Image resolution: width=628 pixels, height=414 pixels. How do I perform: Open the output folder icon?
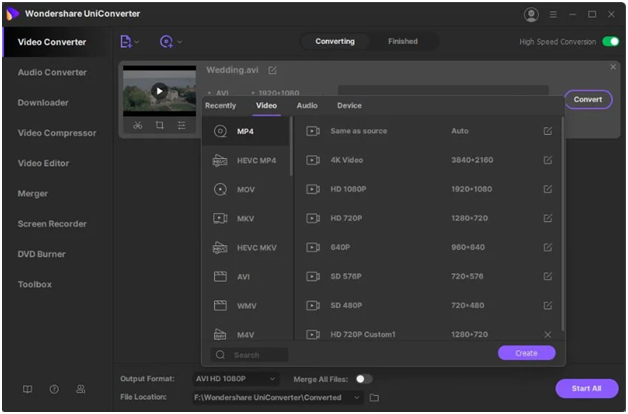375,398
